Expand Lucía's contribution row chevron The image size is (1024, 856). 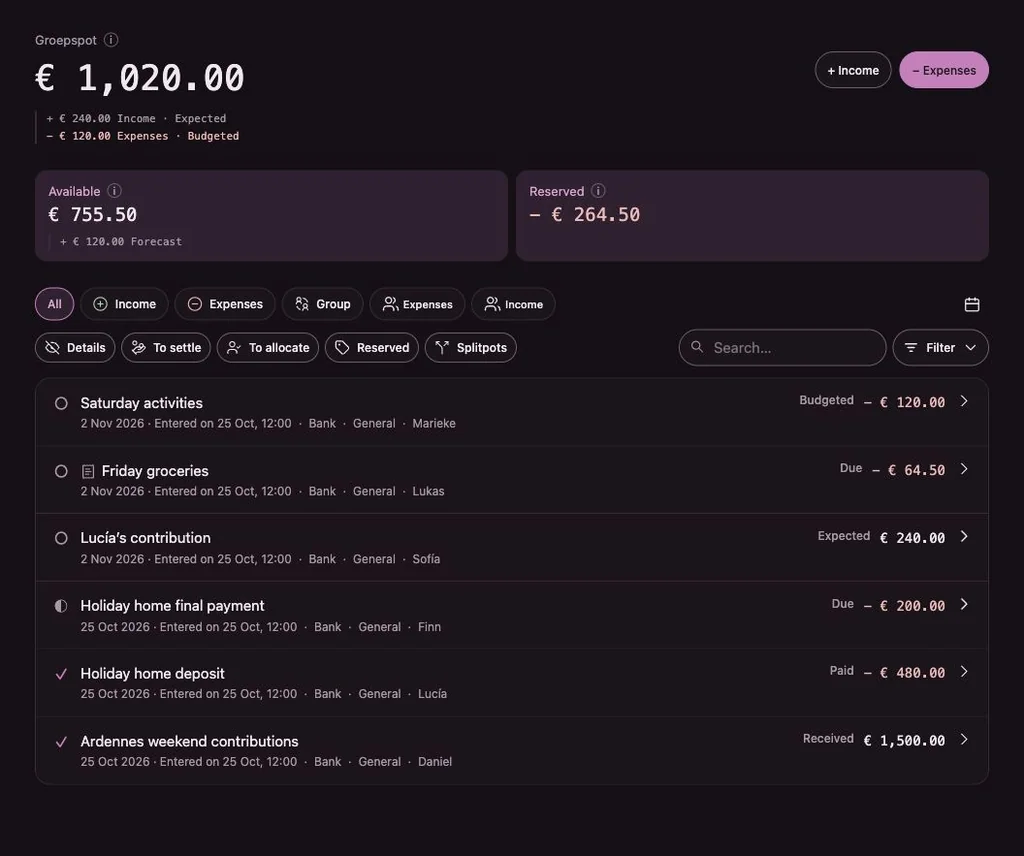[x=964, y=536]
